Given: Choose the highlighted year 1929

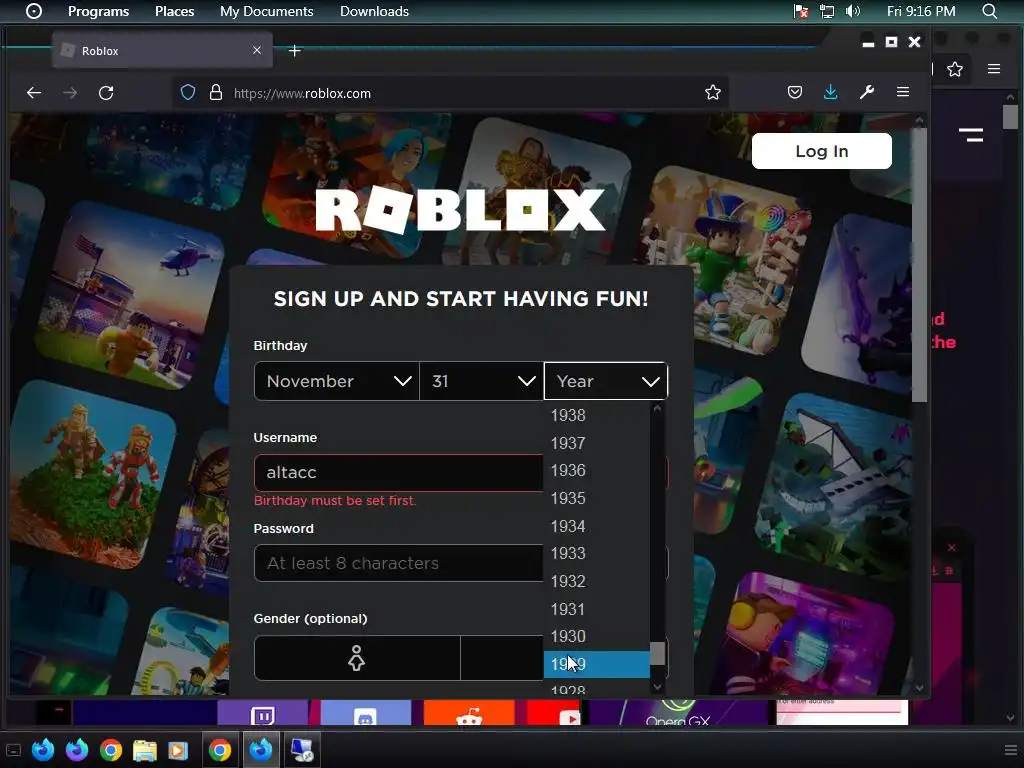Looking at the screenshot, I should tap(597, 664).
